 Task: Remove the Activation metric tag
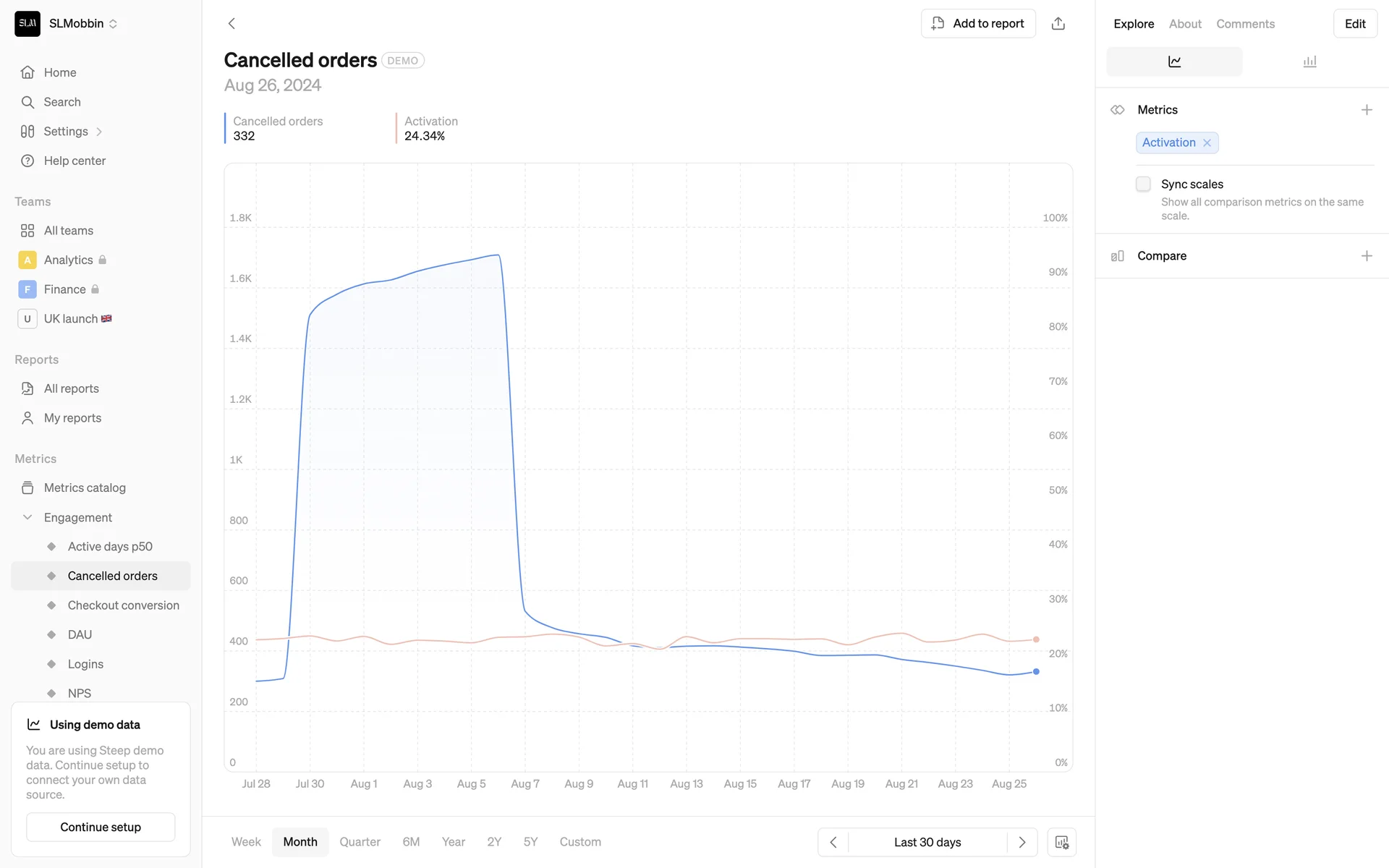(1207, 143)
